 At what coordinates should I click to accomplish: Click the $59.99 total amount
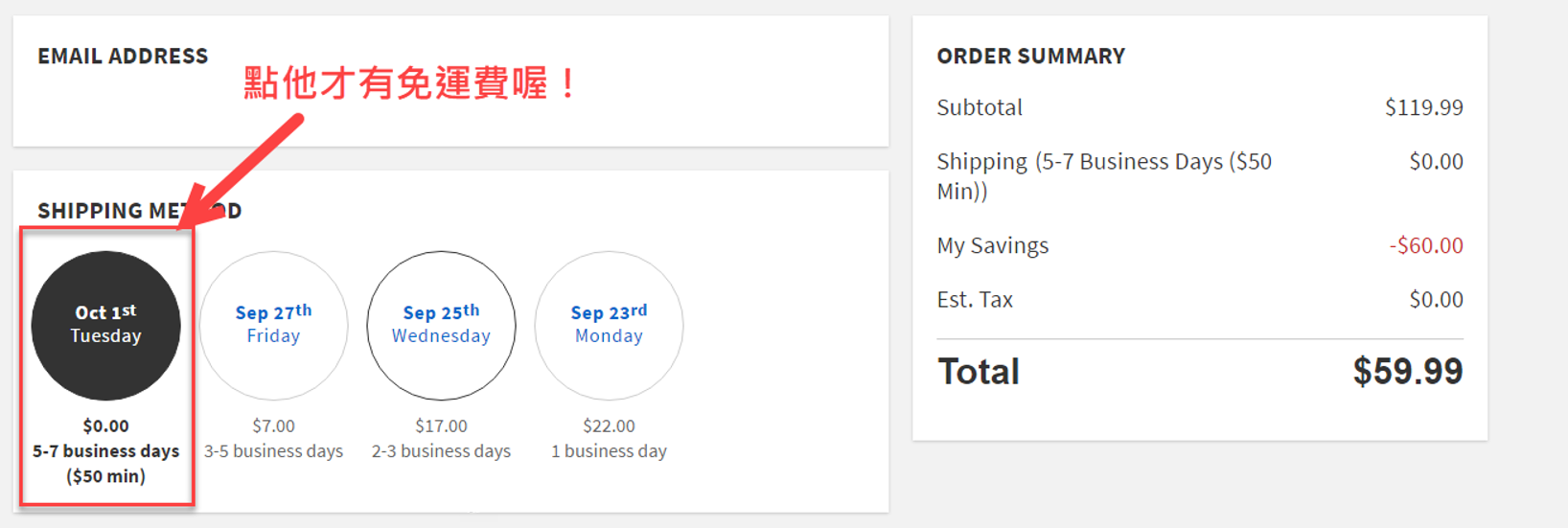[1407, 372]
